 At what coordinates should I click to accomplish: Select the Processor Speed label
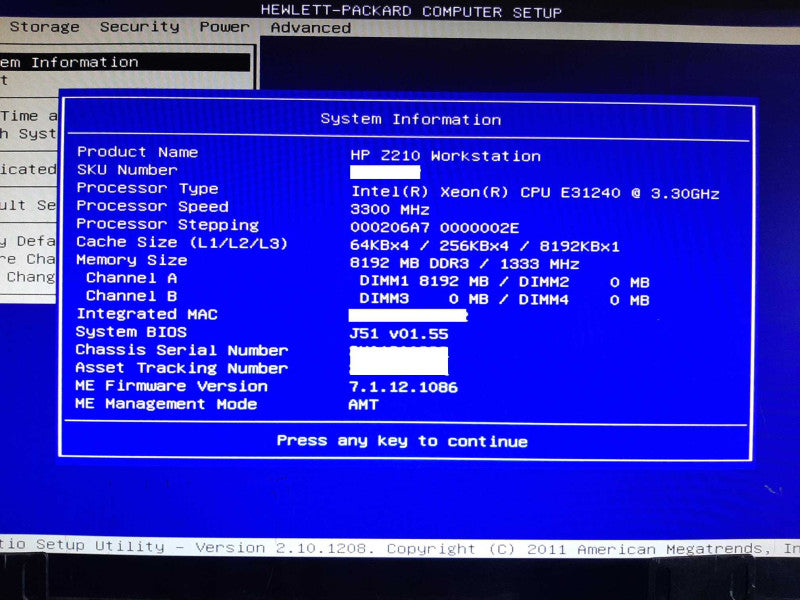153,206
